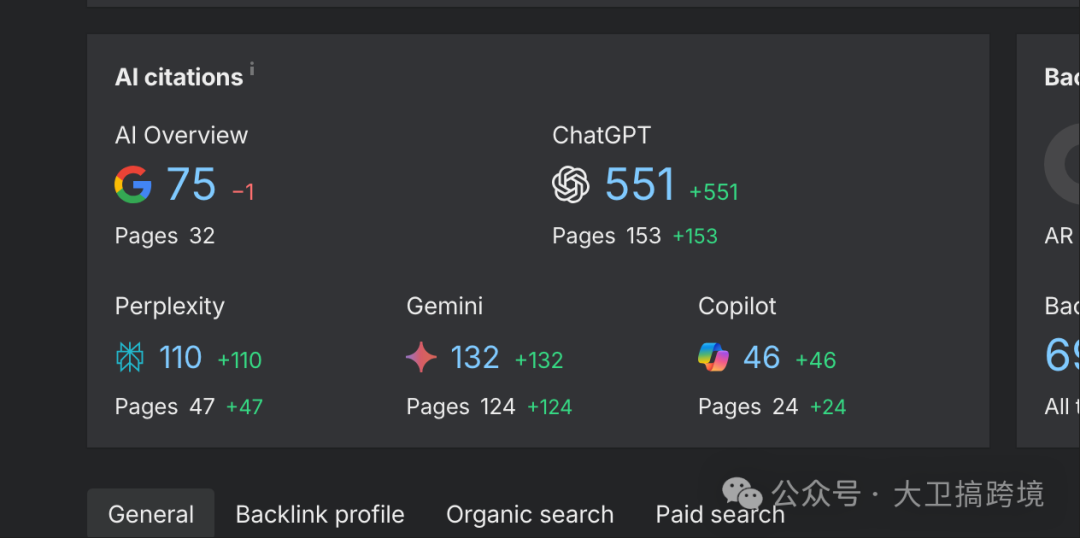
Task: Open Perplexity citations count 110
Action: (x=181, y=357)
